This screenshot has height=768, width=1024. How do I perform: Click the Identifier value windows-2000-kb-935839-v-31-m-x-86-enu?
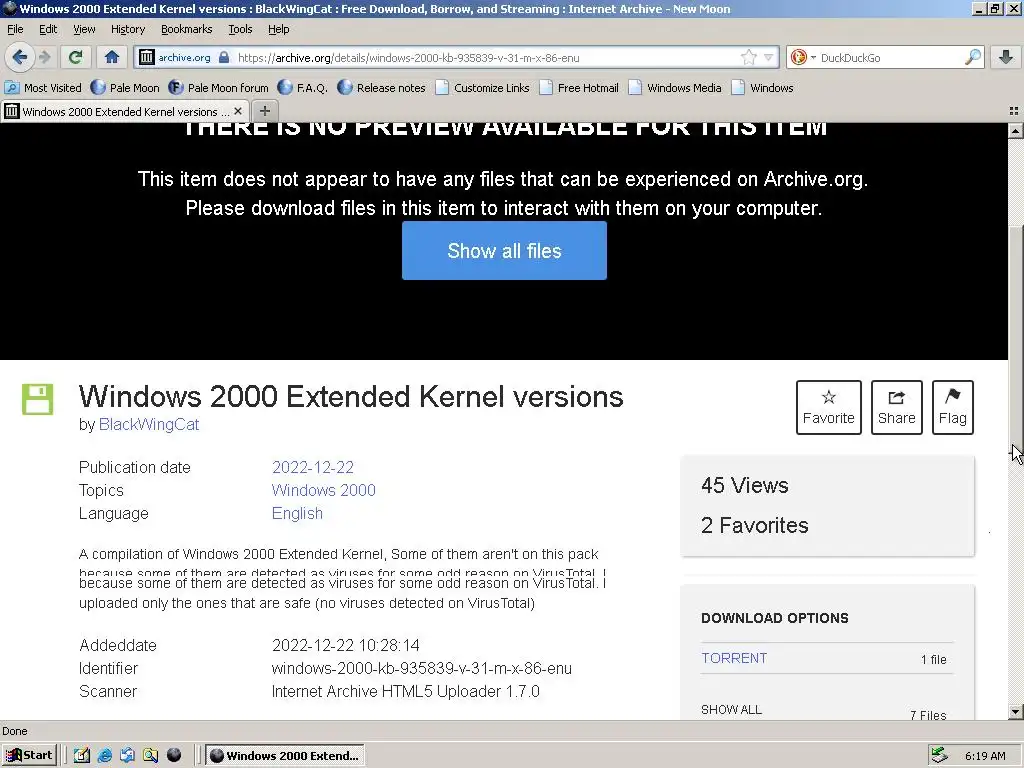(x=422, y=669)
